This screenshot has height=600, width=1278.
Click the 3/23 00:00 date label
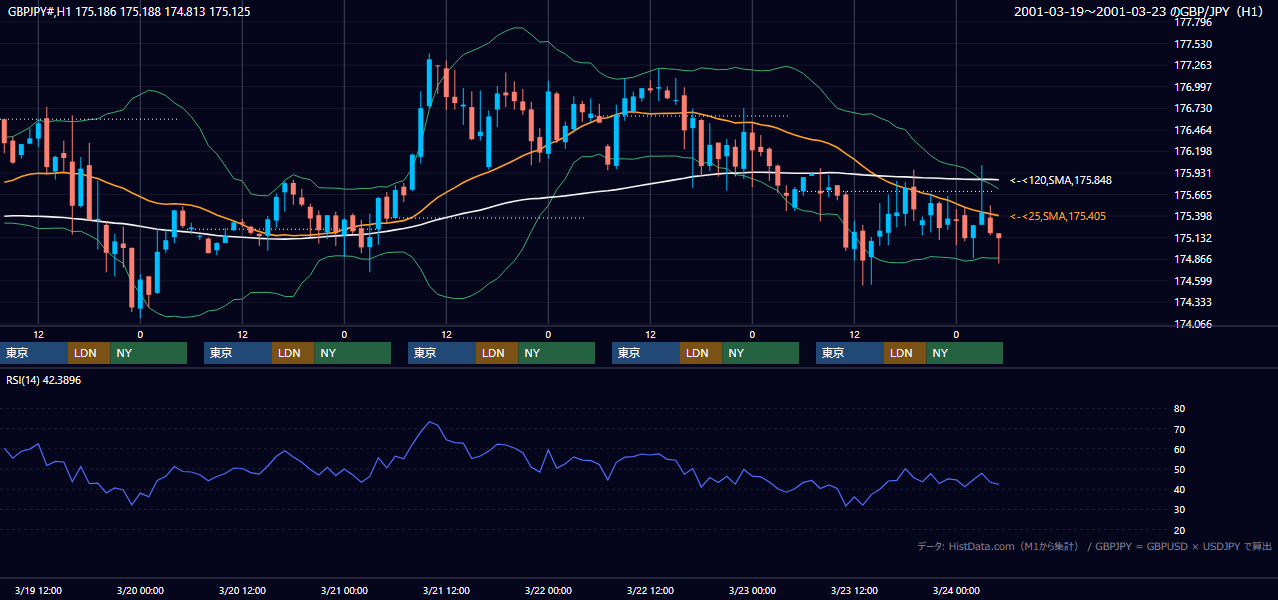pos(752,590)
